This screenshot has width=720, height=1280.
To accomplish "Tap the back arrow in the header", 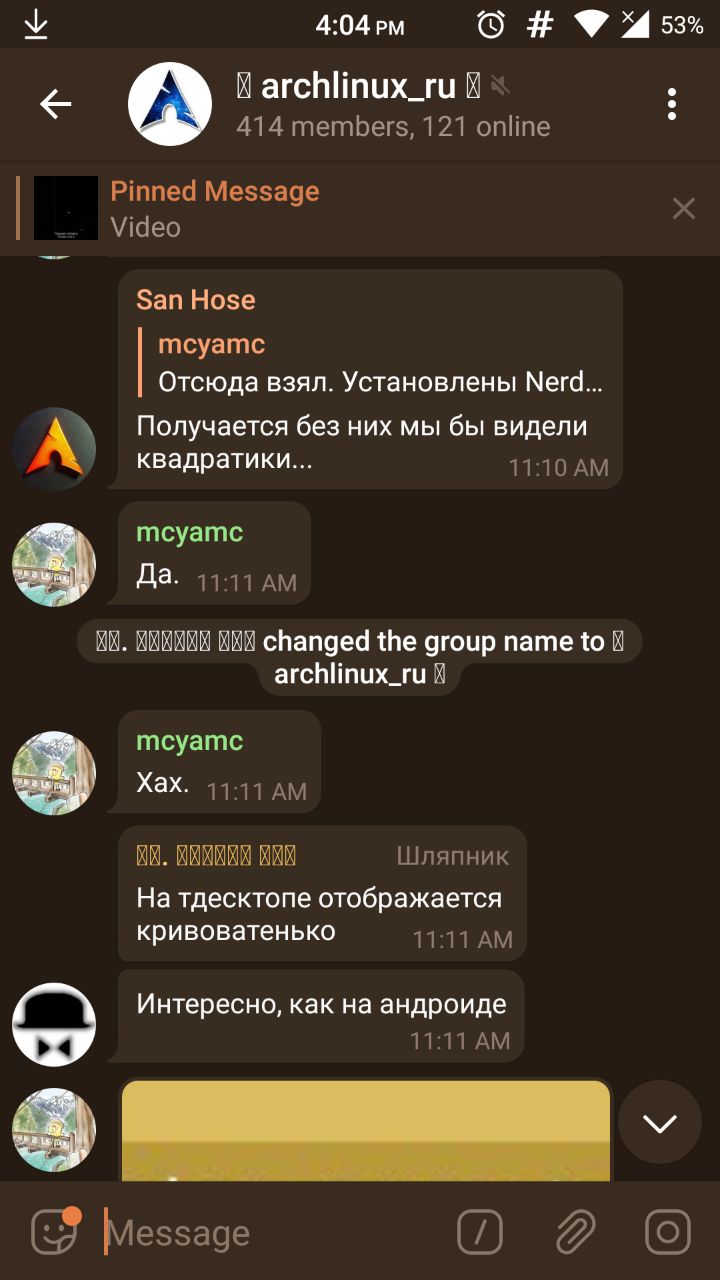I will [55, 104].
